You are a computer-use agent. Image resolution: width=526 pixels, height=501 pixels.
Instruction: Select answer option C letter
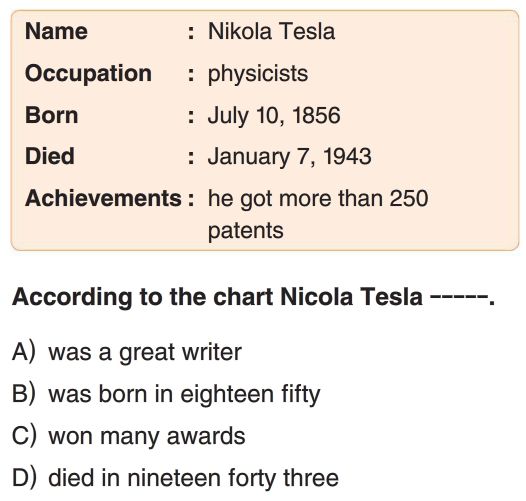pos(23,436)
